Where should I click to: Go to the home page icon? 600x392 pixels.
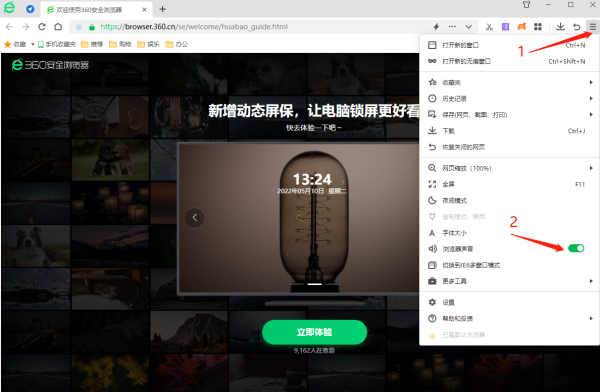pos(58,27)
